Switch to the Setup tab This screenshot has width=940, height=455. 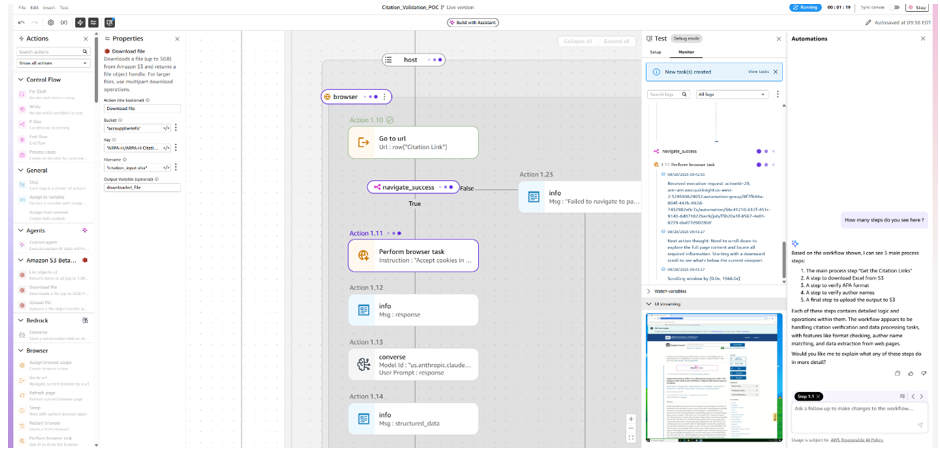point(655,52)
